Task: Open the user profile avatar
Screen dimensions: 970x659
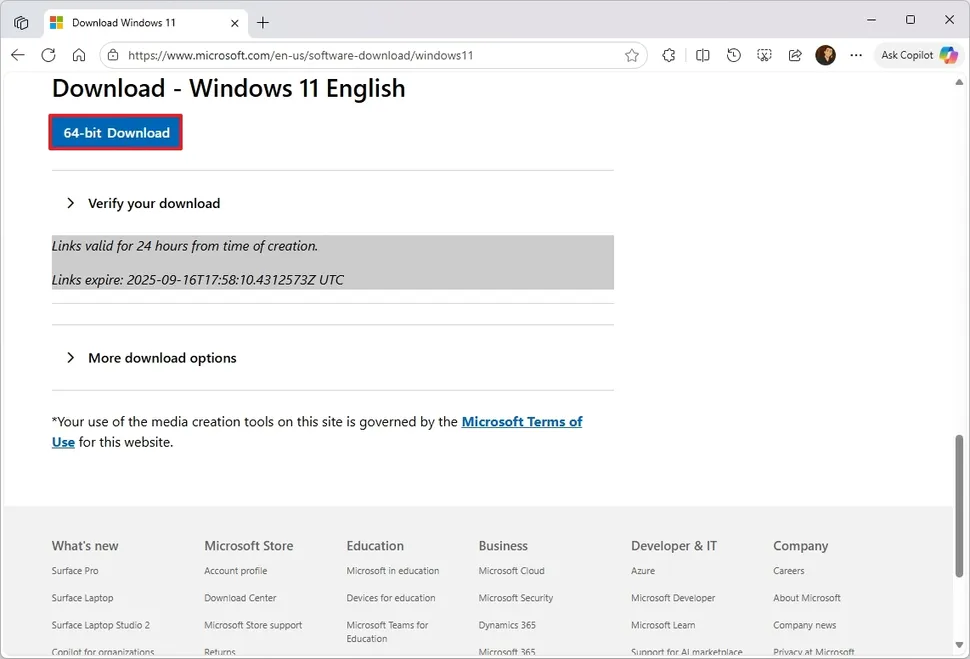Action: 825,56
